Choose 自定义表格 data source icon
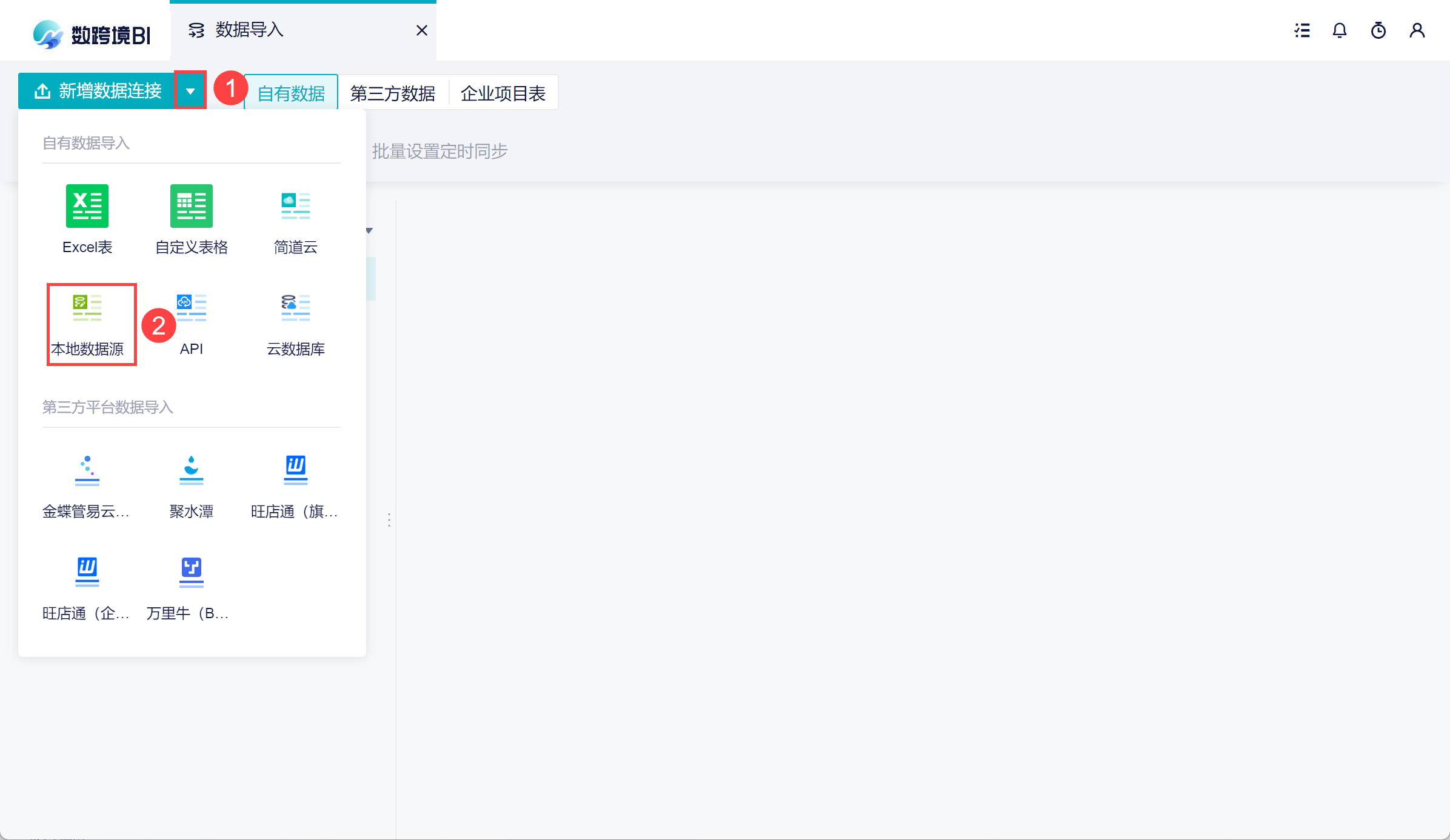 pos(192,207)
